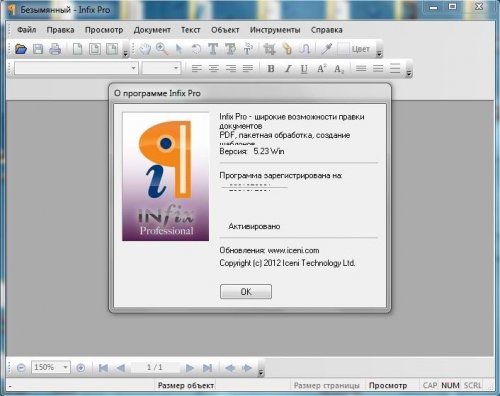Toggle Underline formatting
The width and height of the screenshot is (500, 396).
(304, 69)
